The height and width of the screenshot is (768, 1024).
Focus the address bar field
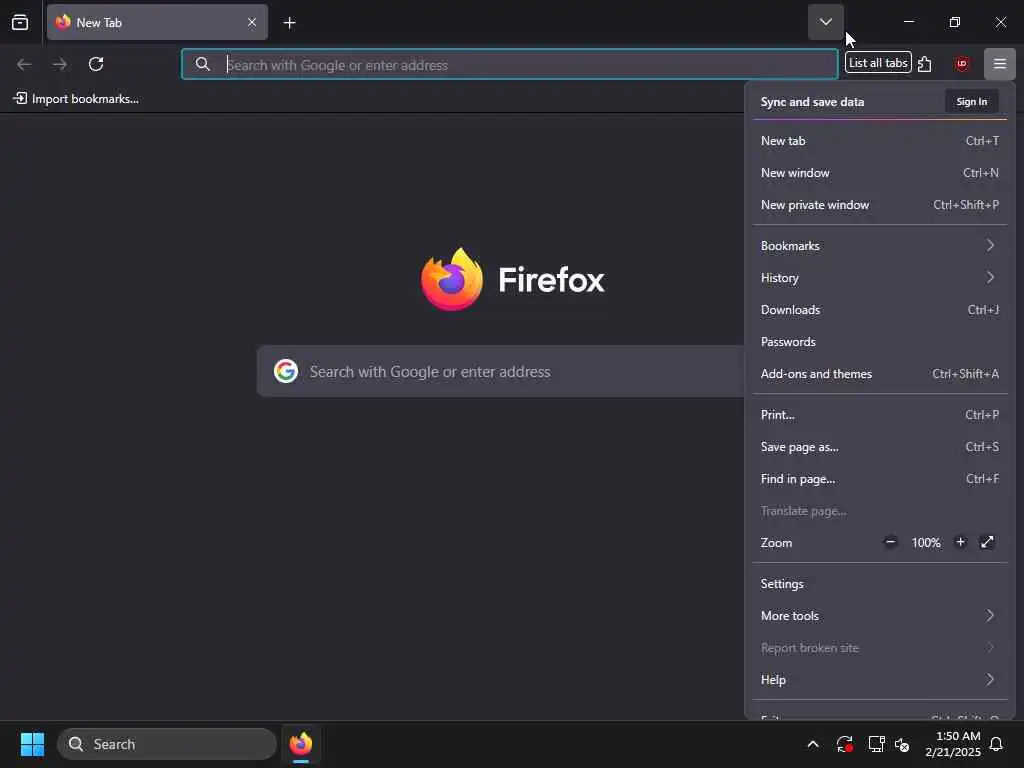coord(509,64)
